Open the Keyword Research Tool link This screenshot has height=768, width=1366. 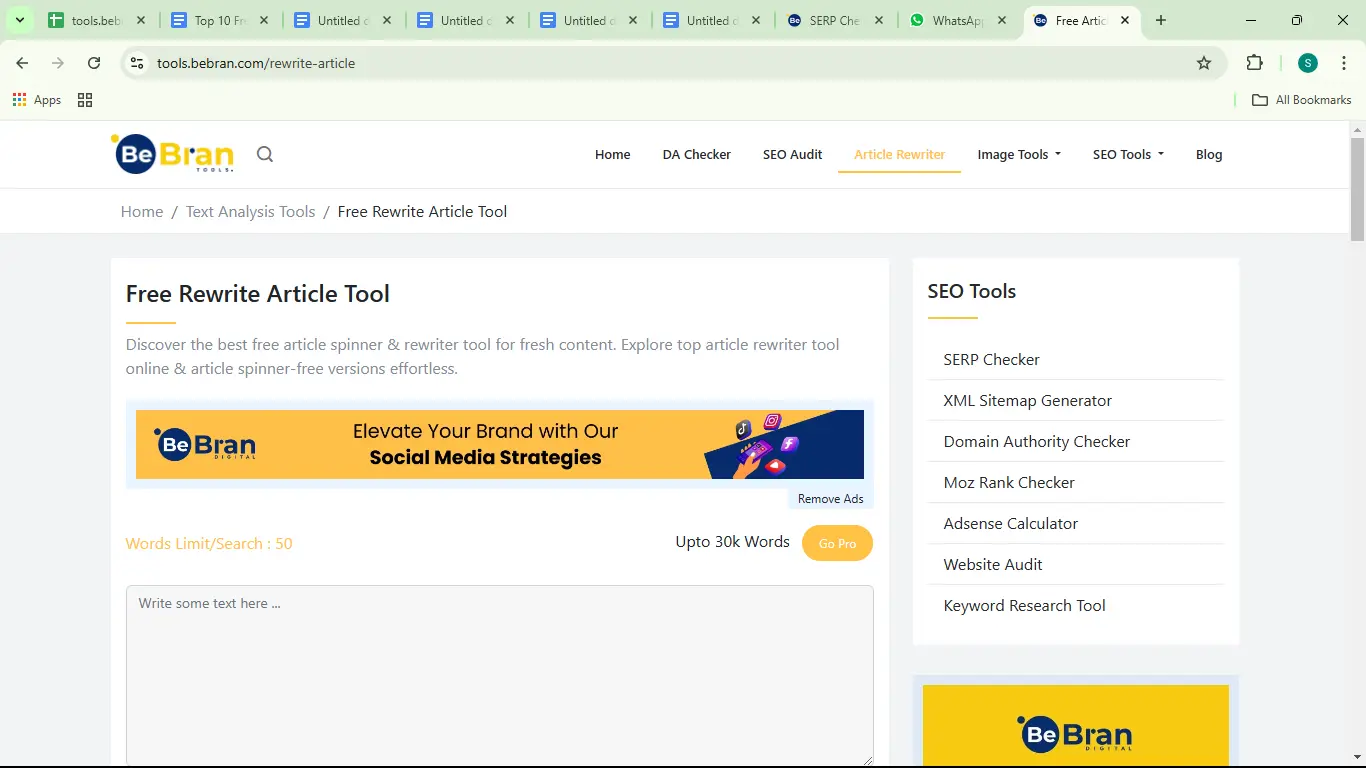pyautogui.click(x=1024, y=605)
